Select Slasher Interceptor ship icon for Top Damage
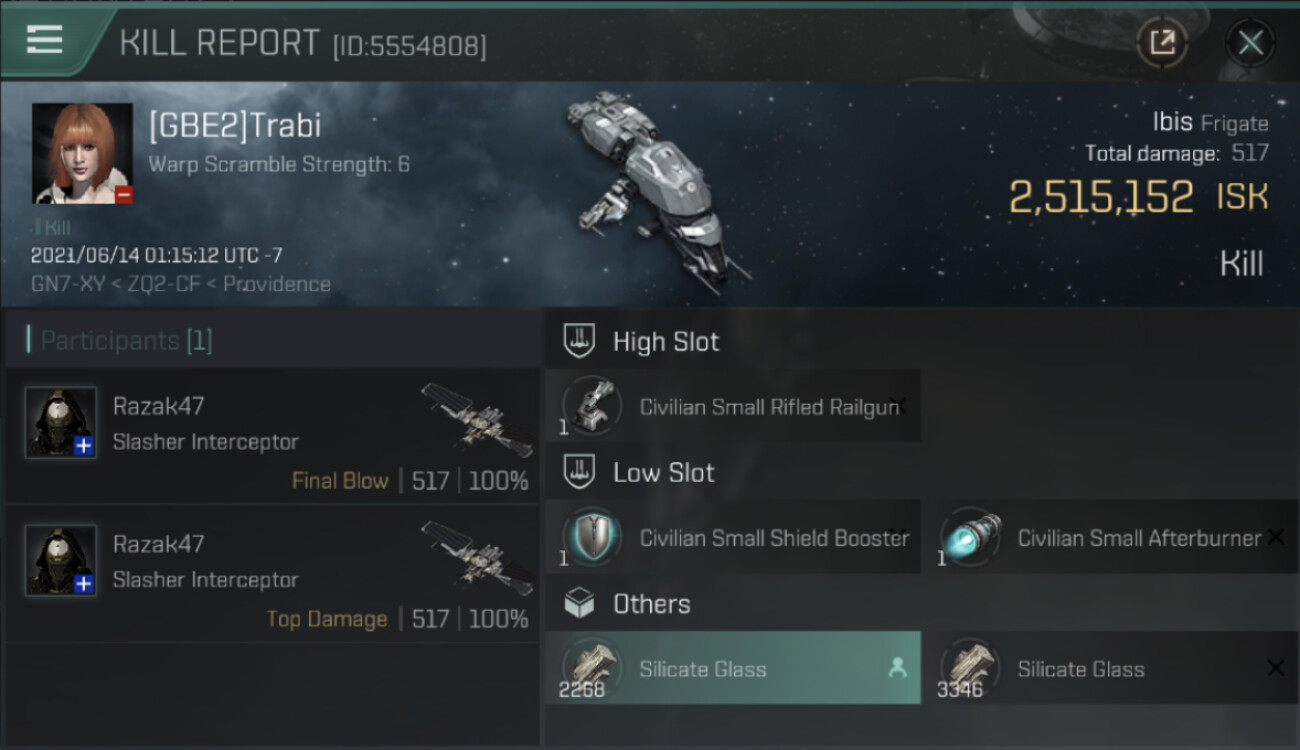This screenshot has width=1300, height=750. point(476,556)
